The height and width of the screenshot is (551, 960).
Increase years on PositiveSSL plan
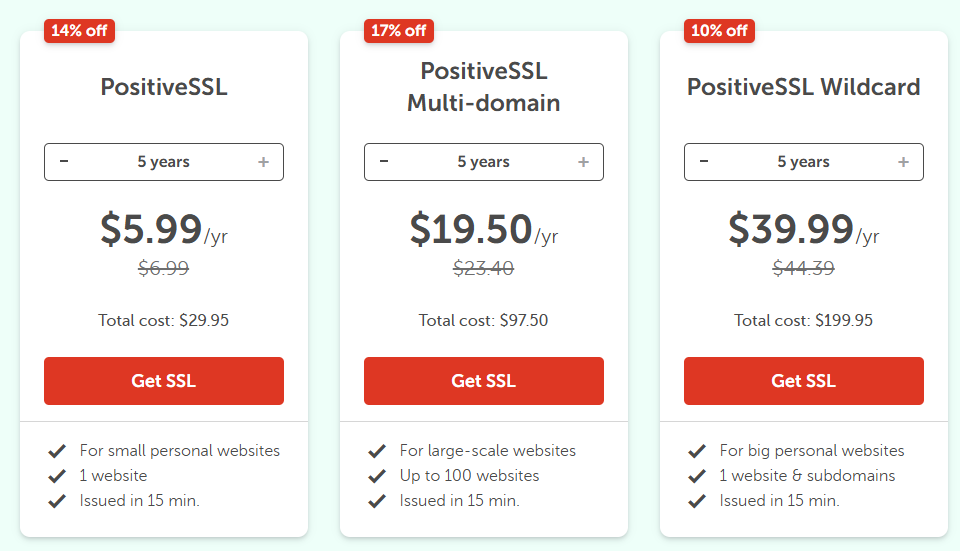click(263, 162)
